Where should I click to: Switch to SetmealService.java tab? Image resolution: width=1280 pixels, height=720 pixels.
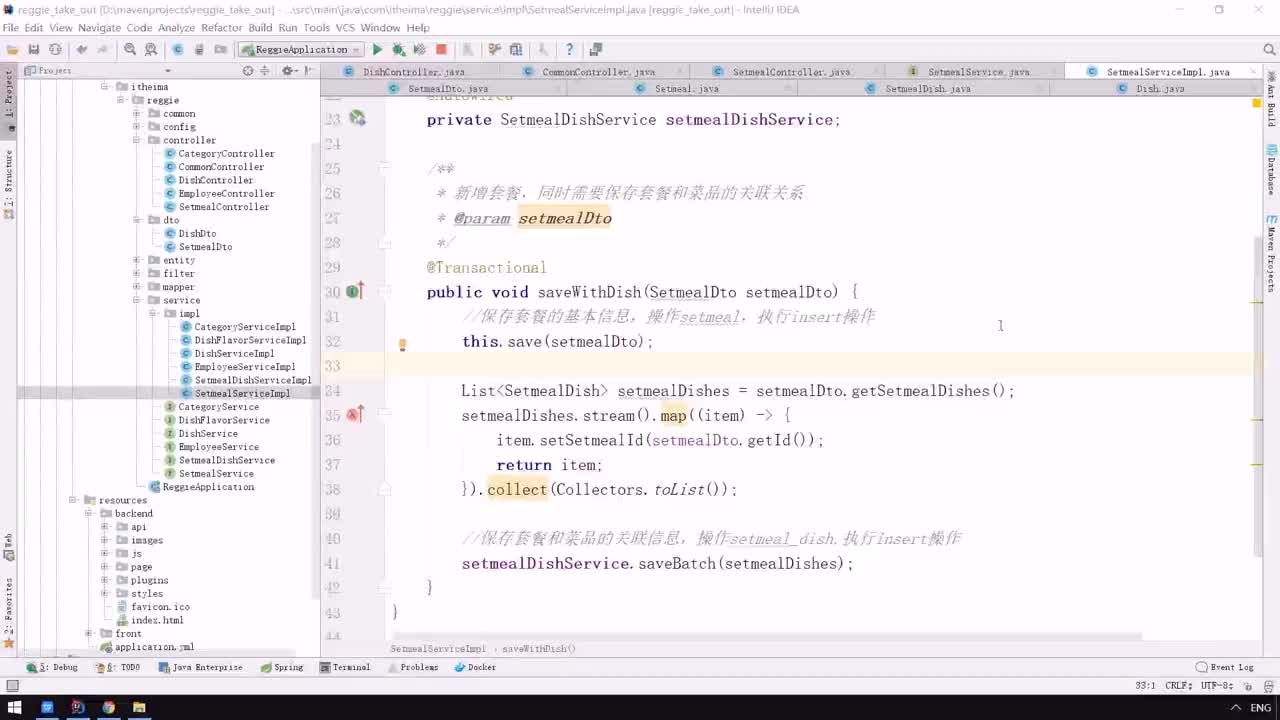tap(978, 72)
